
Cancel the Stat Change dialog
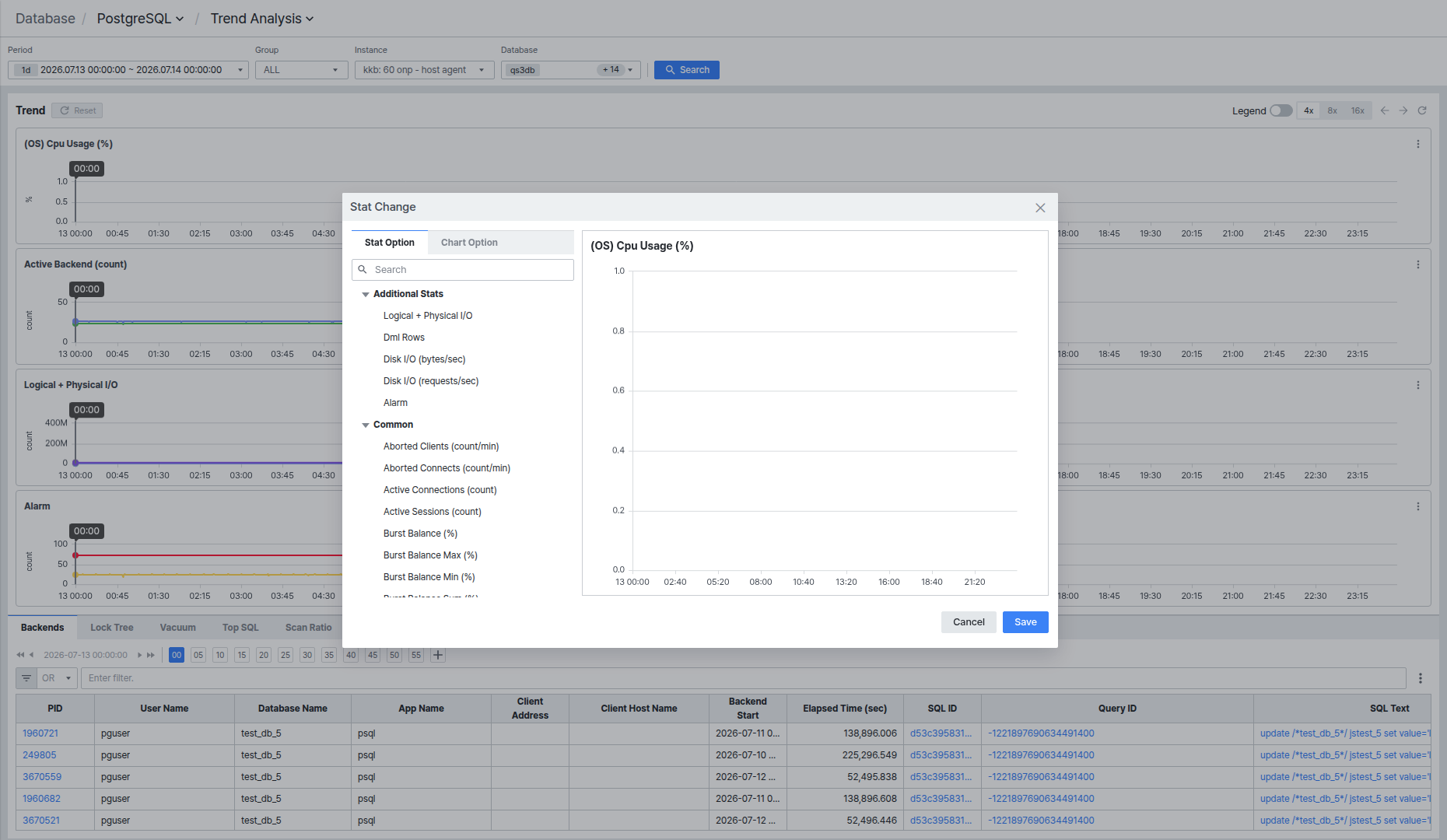[969, 622]
